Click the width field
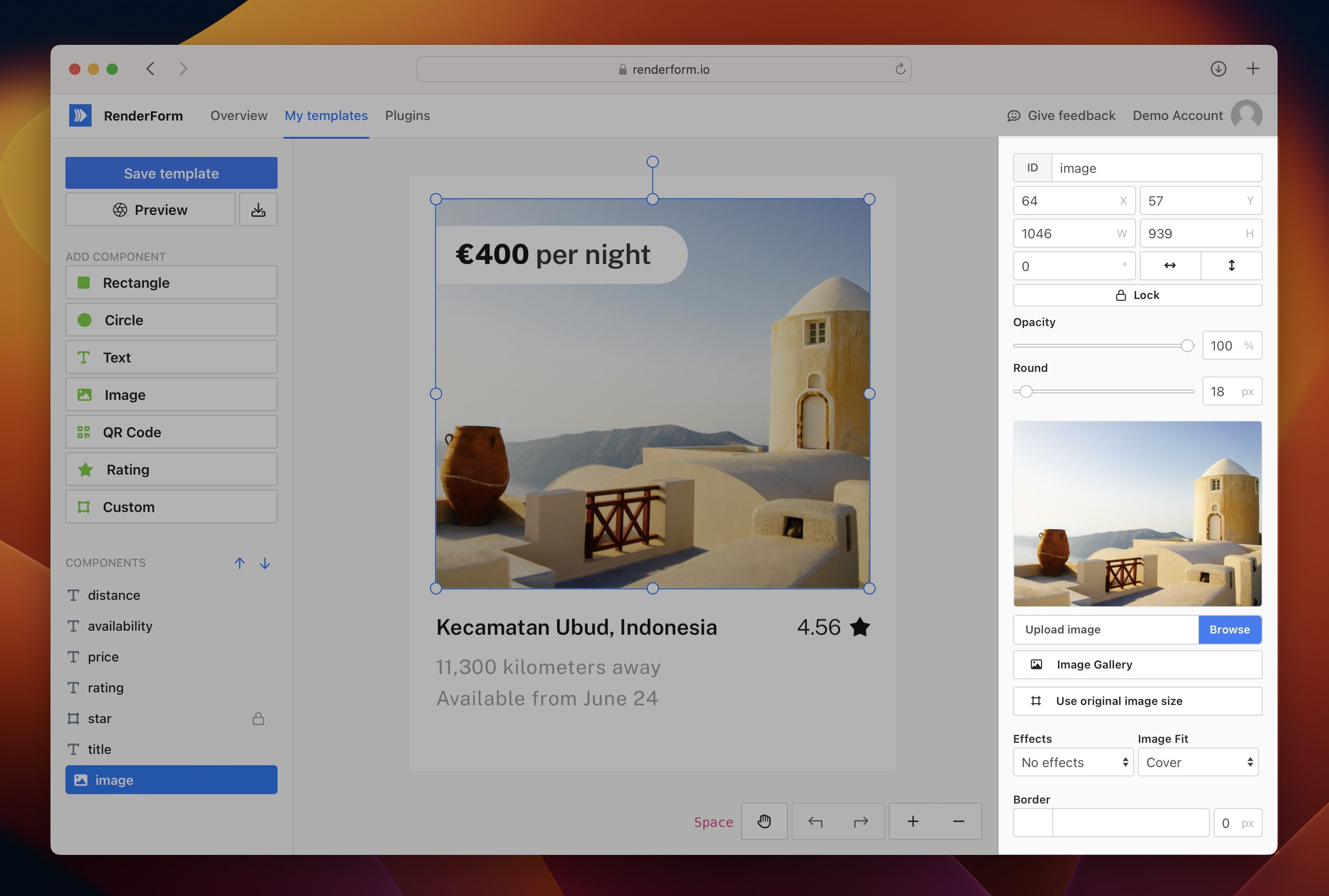The width and height of the screenshot is (1329, 896). (1074, 234)
